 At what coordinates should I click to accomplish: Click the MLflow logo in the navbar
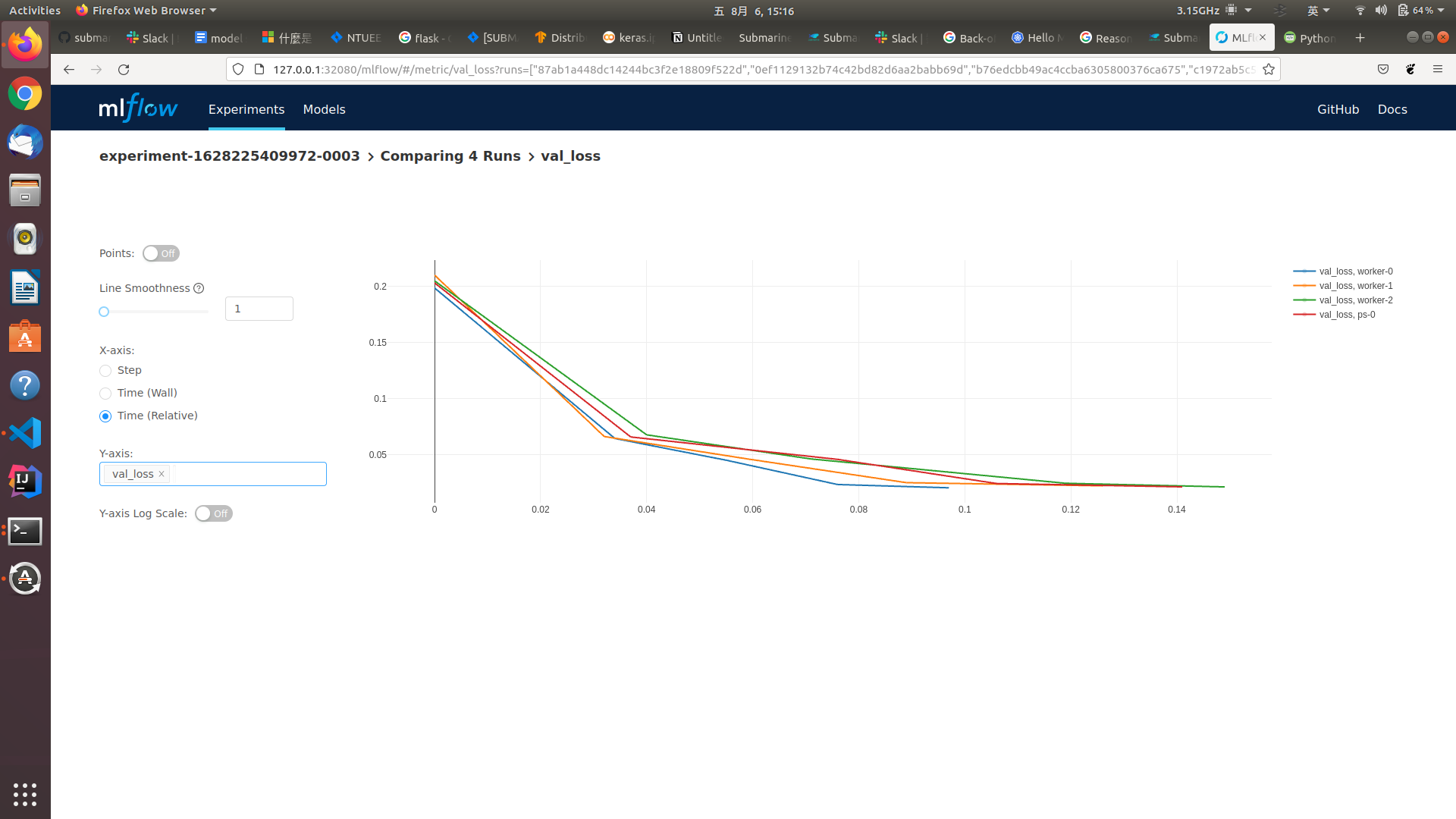(x=137, y=108)
